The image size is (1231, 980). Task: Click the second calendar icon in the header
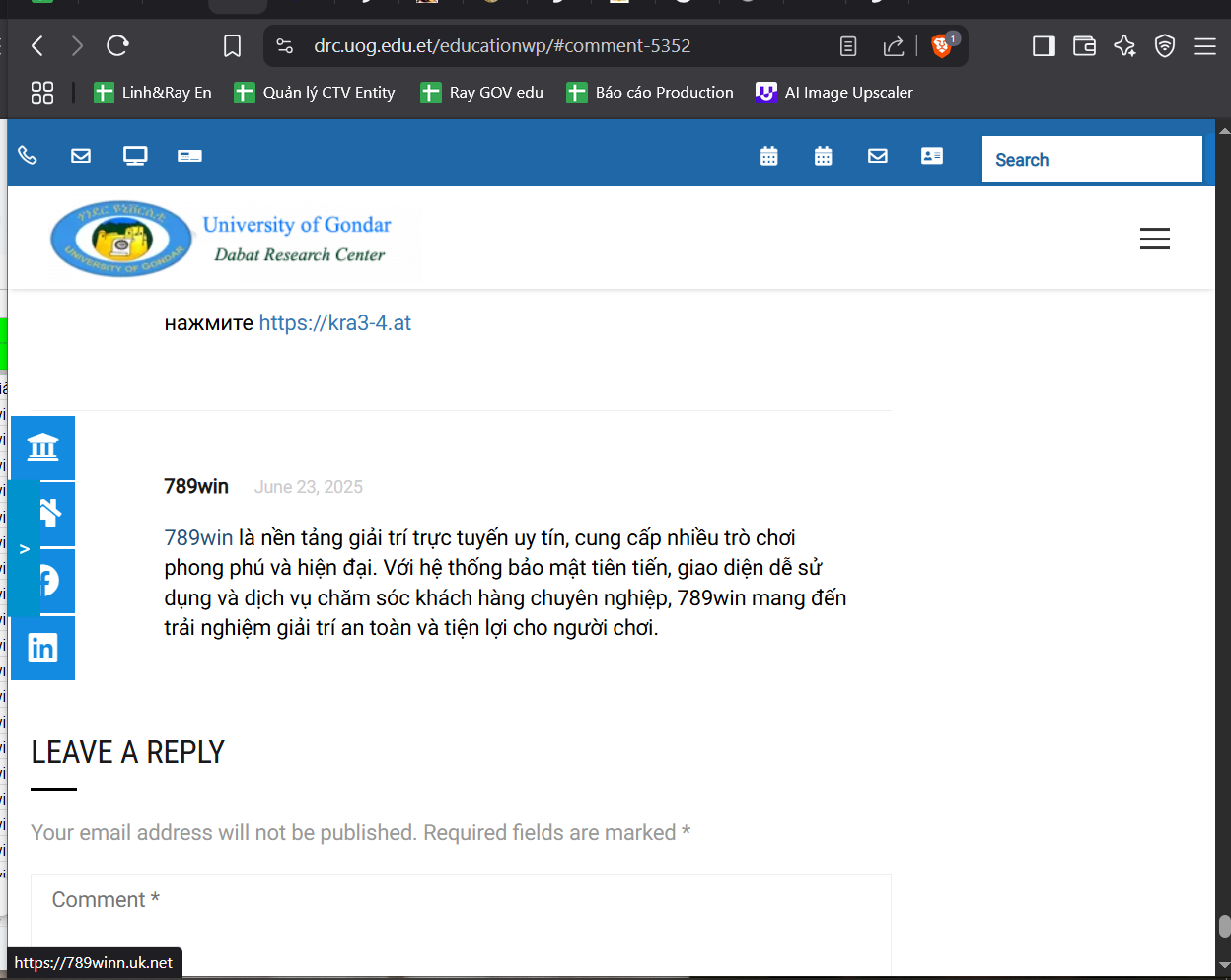pyautogui.click(x=824, y=155)
